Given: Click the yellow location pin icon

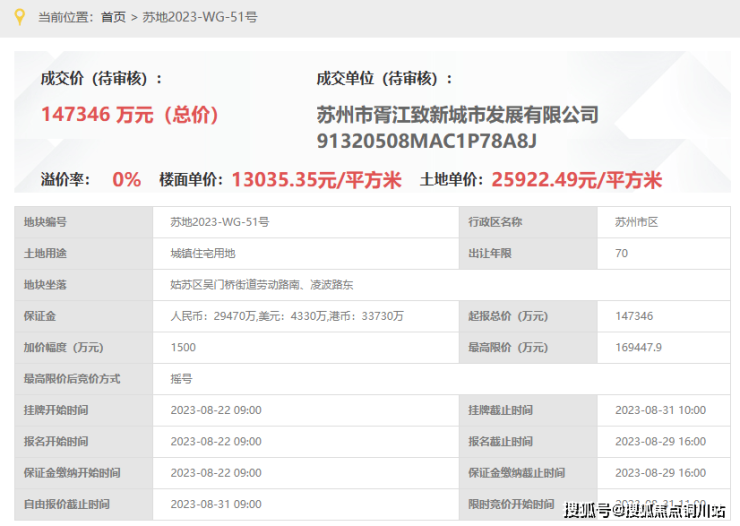Looking at the screenshot, I should (x=16, y=17).
